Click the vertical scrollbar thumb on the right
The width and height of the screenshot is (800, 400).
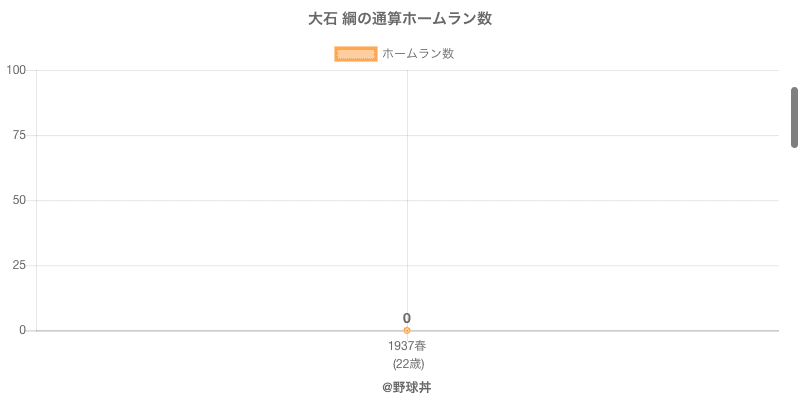click(x=795, y=117)
